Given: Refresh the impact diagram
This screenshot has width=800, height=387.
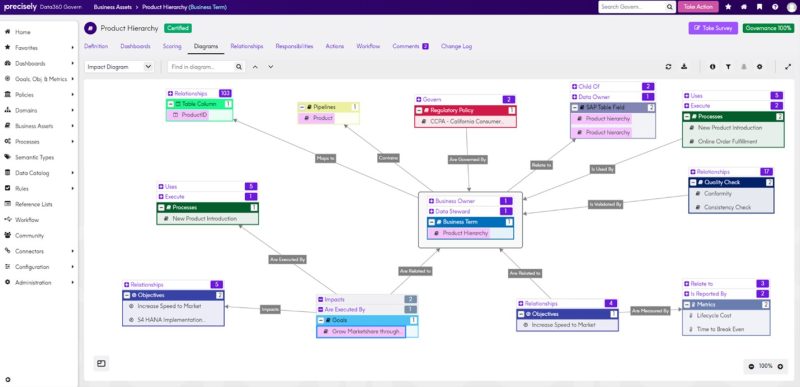Looking at the screenshot, I should (668, 67).
